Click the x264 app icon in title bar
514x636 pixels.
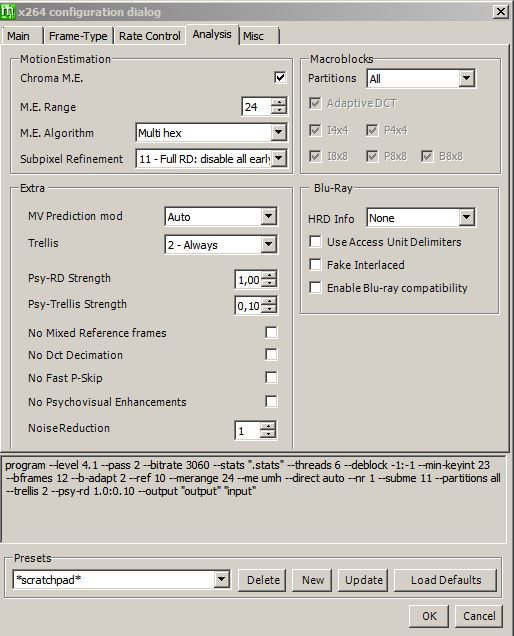click(8, 11)
